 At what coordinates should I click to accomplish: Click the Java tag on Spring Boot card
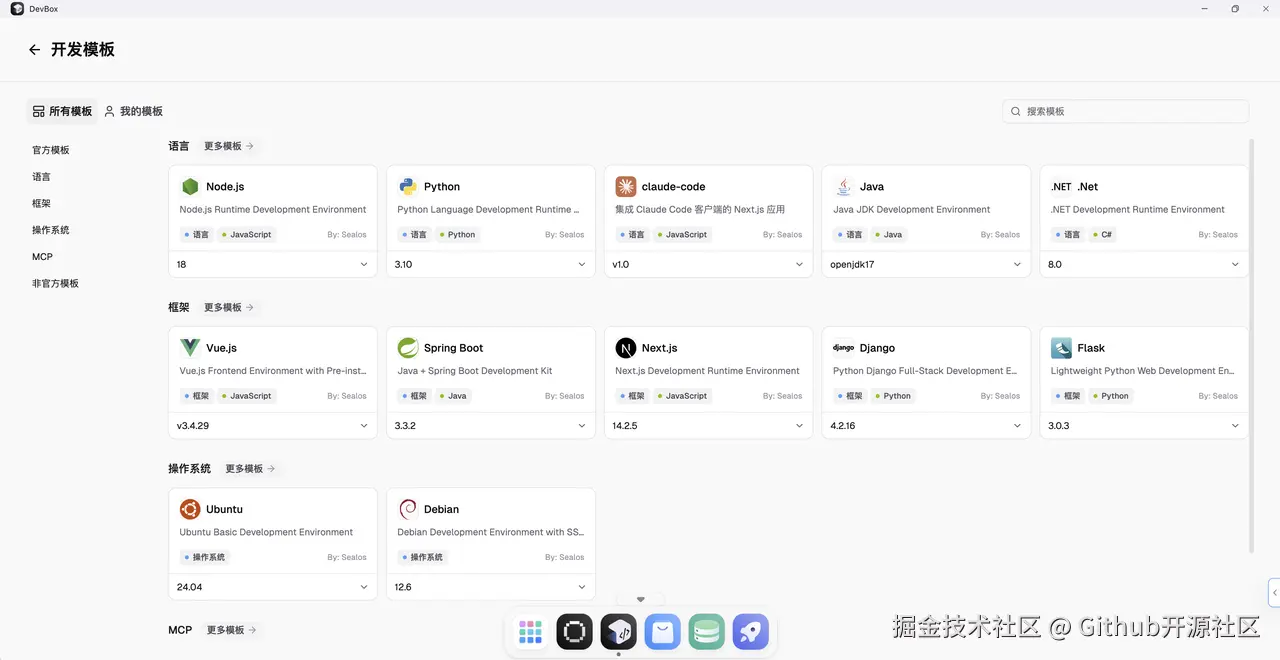tap(452, 396)
